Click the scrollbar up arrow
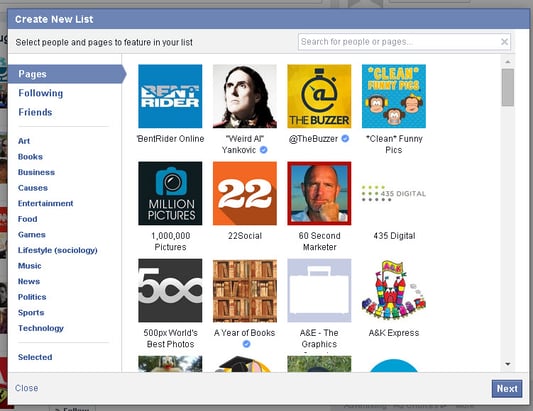The image size is (533, 411). point(508,62)
